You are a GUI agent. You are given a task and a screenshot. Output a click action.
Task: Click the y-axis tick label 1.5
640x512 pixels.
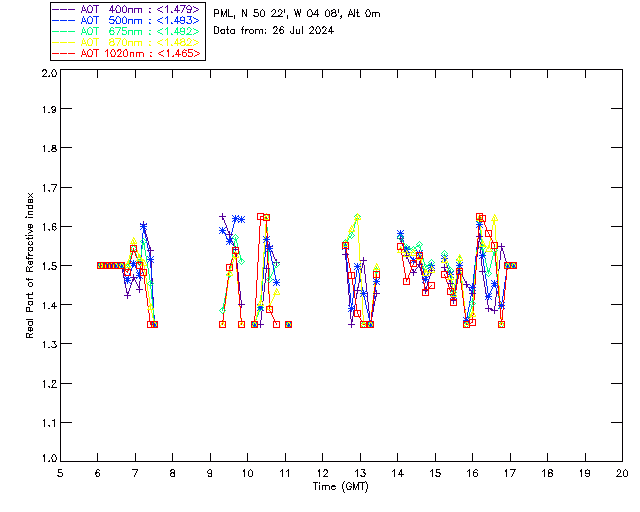pos(48,266)
